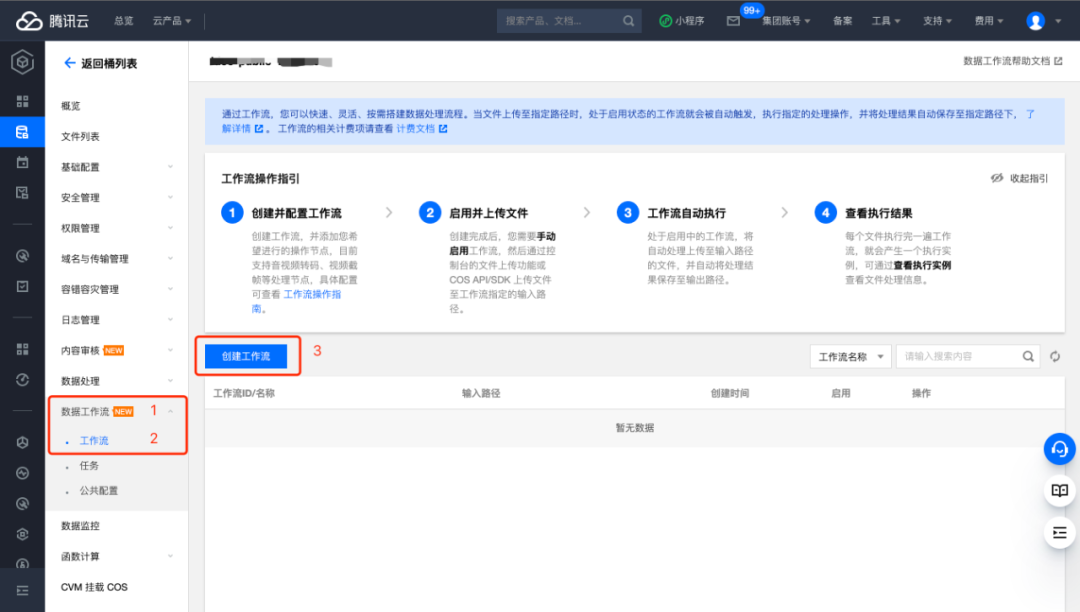Click the collapse menu icon at bottom of left rail
This screenshot has height=612, width=1080.
coord(23,591)
